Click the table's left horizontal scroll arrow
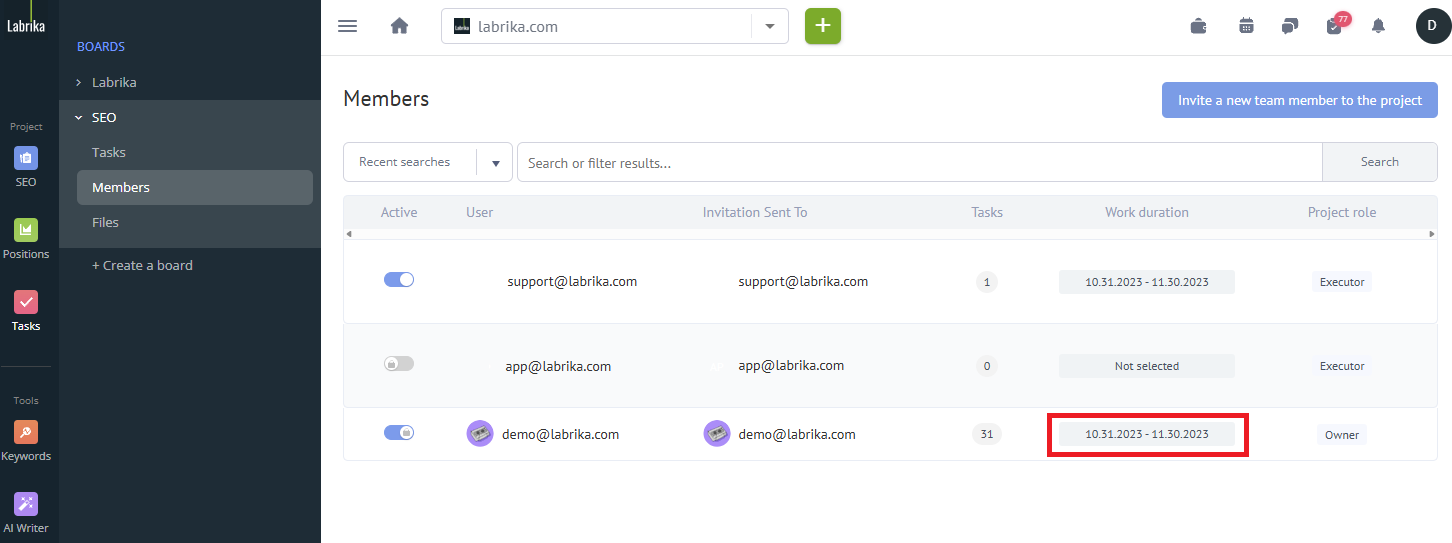 pos(349,234)
